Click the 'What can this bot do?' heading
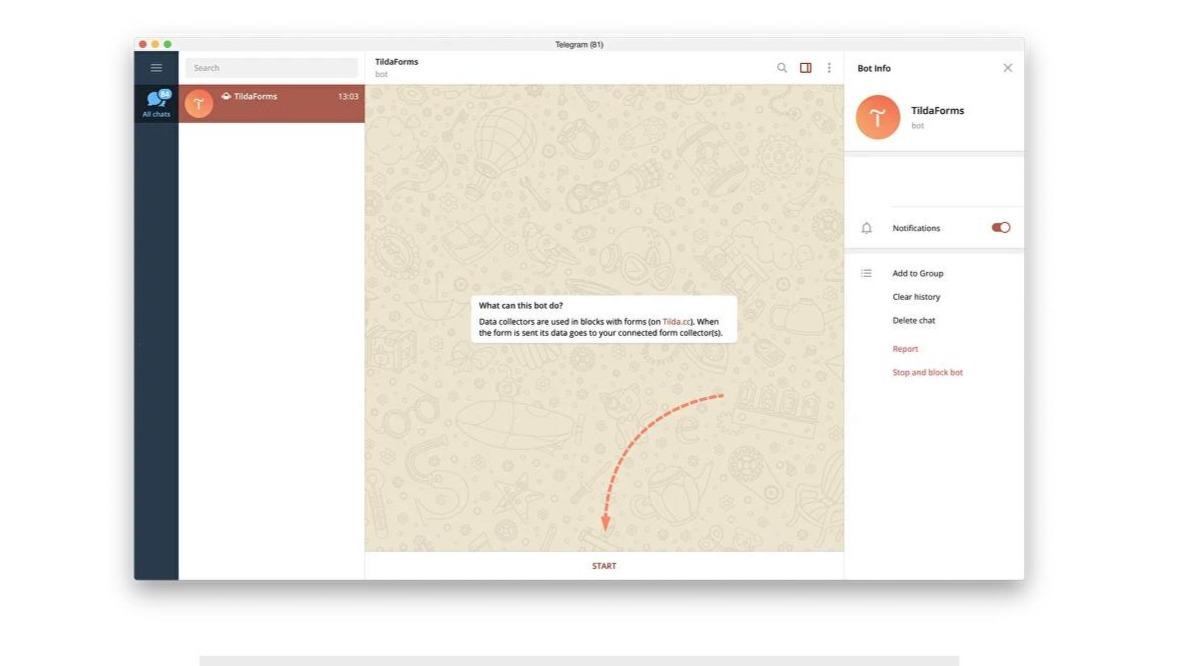Viewport: 1190px width, 666px height. coord(521,306)
